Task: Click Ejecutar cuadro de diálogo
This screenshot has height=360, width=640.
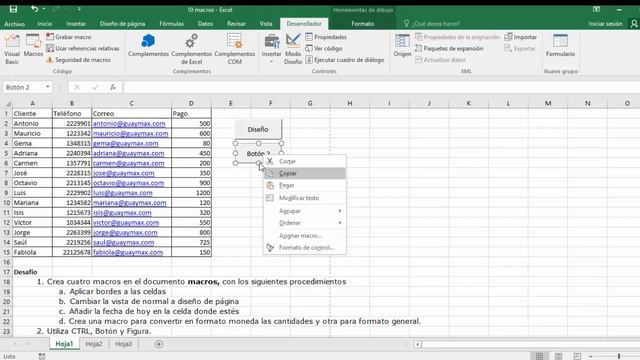Action: [x=345, y=60]
